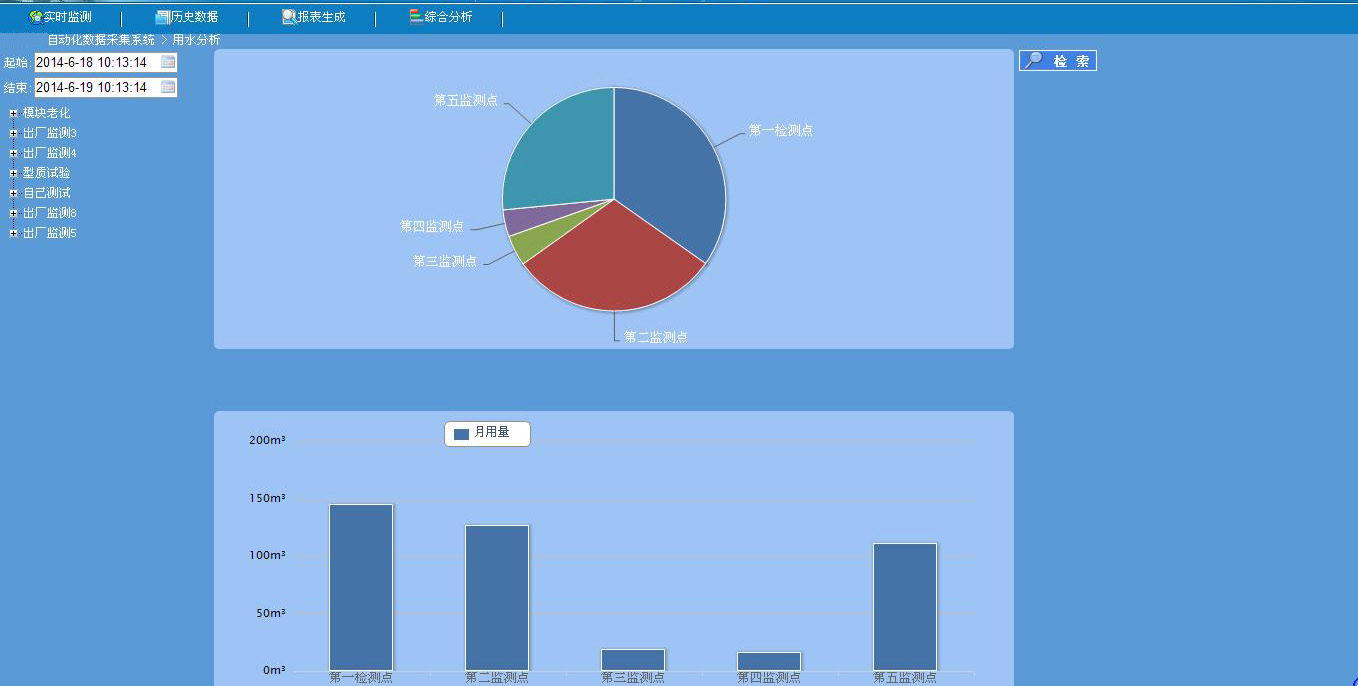Open the calendar picker for 起始 date
Viewport: 1358px width, 686px height.
point(168,62)
